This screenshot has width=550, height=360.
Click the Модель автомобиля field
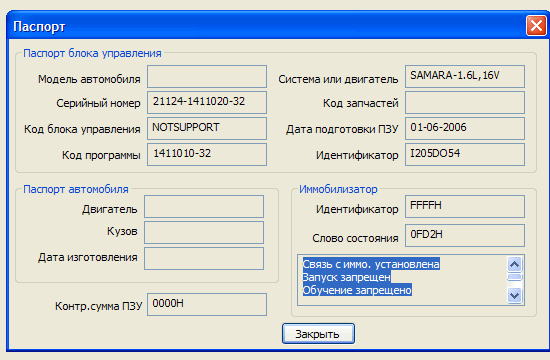point(207,76)
